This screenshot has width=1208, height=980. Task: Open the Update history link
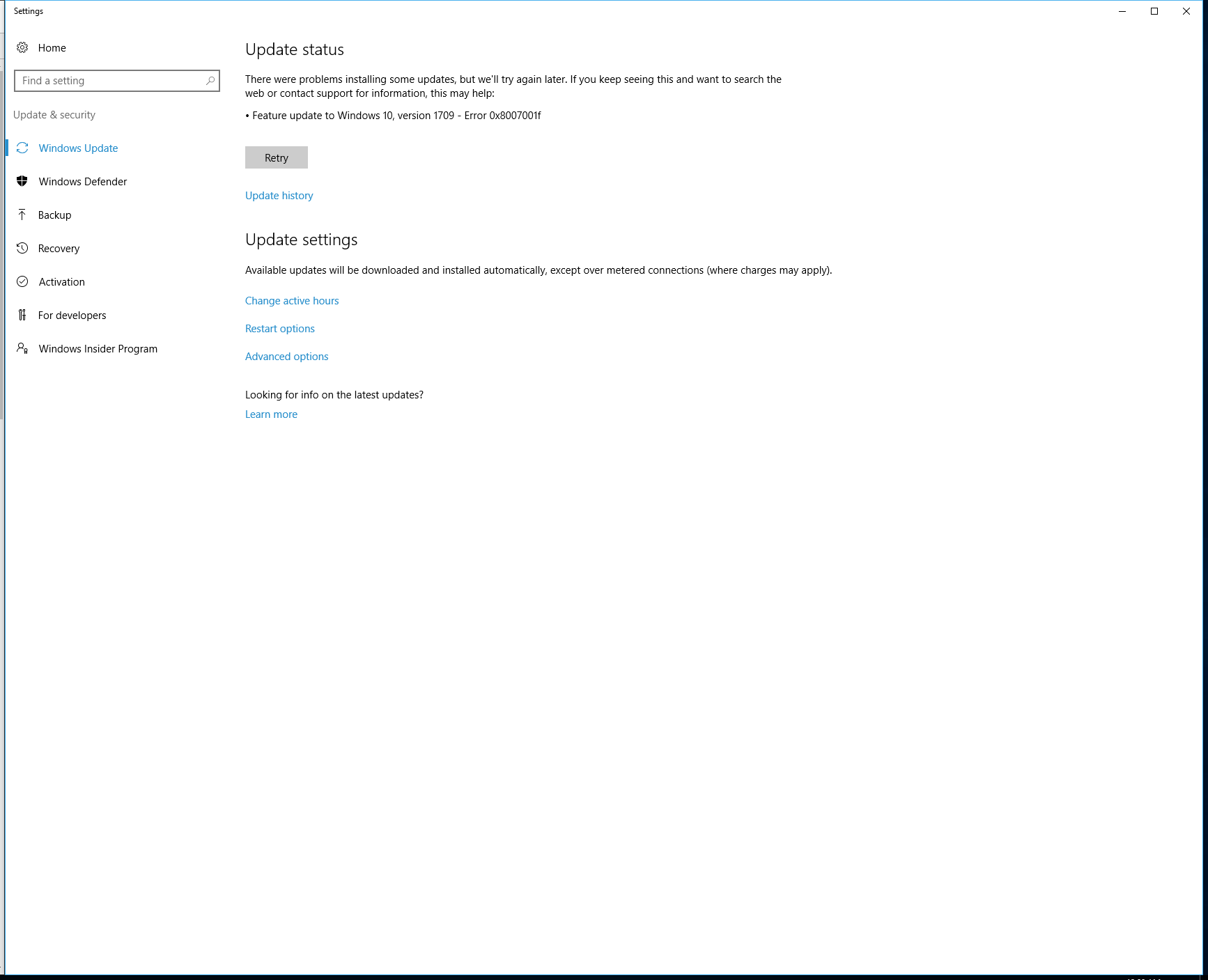[x=279, y=196]
